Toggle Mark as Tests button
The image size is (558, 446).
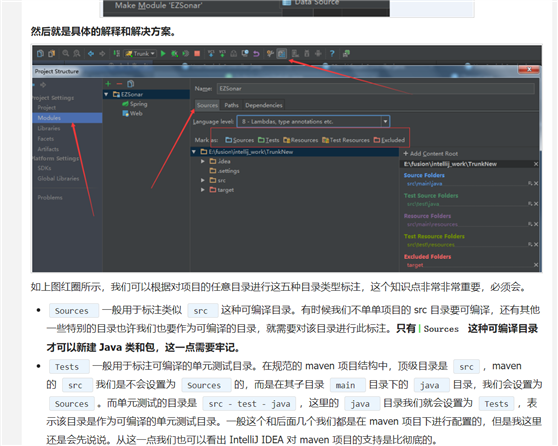(x=269, y=140)
